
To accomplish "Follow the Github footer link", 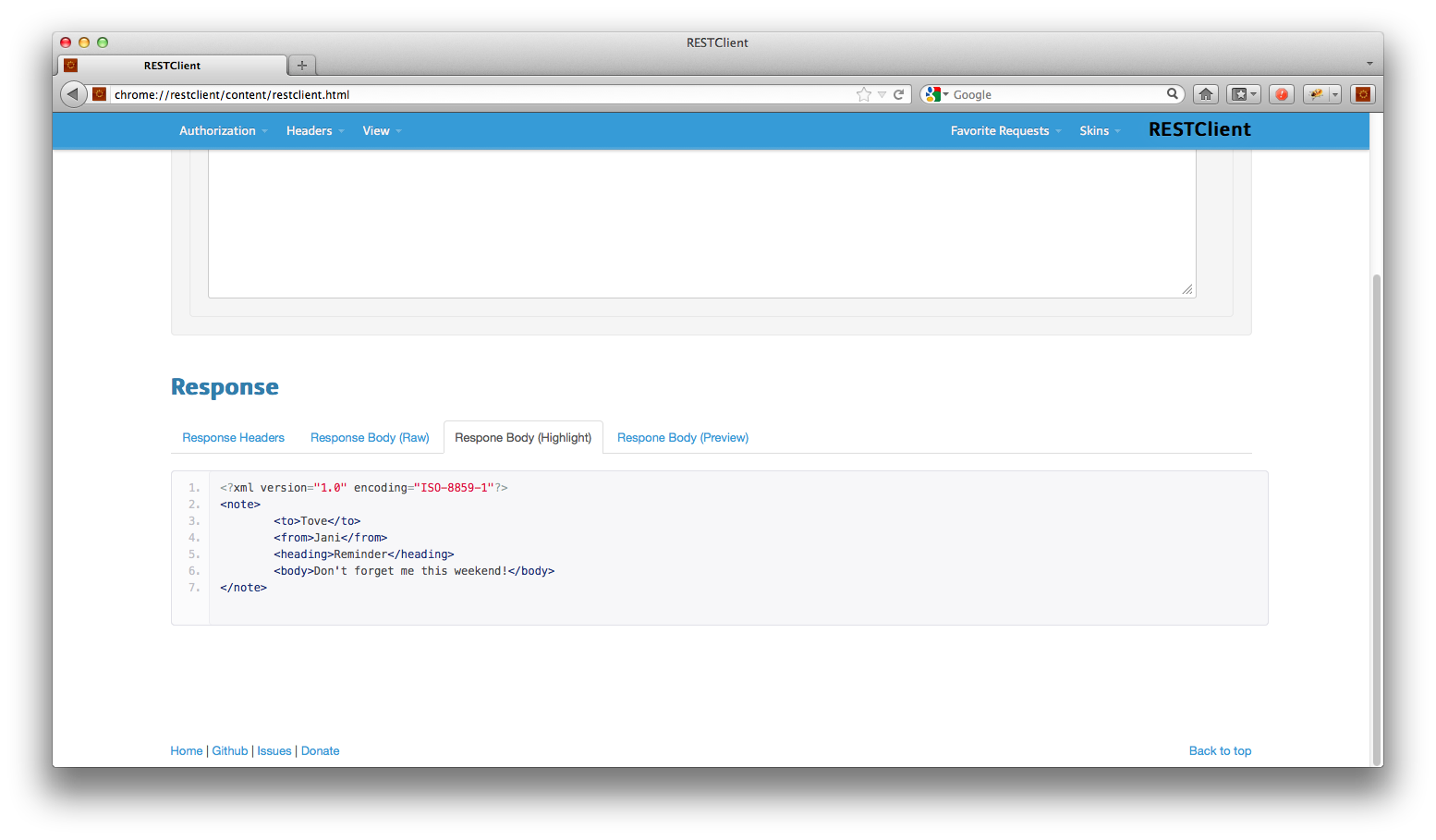I will coord(230,751).
